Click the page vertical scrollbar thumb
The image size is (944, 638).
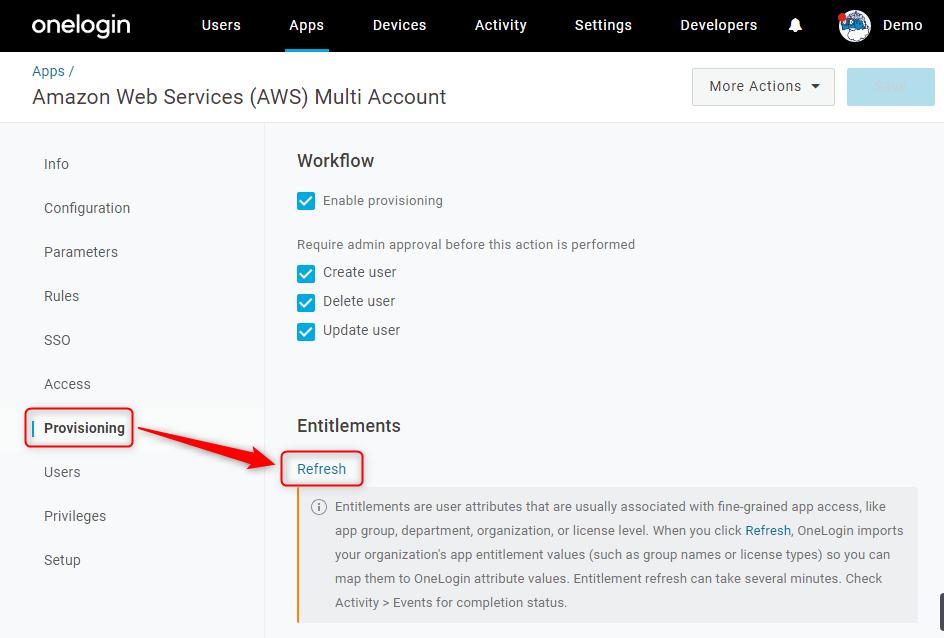942,614
